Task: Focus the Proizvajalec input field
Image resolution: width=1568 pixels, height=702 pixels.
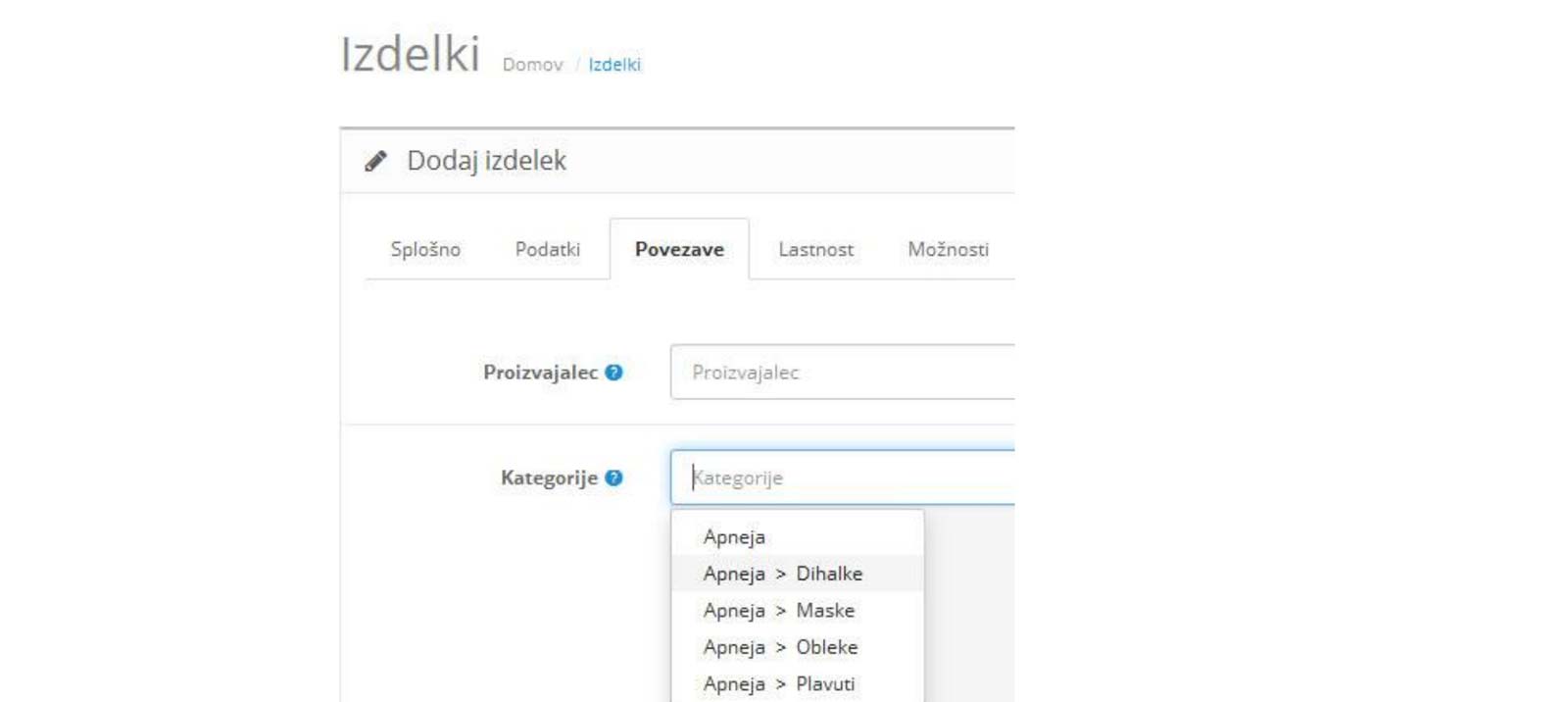Action: coord(843,373)
